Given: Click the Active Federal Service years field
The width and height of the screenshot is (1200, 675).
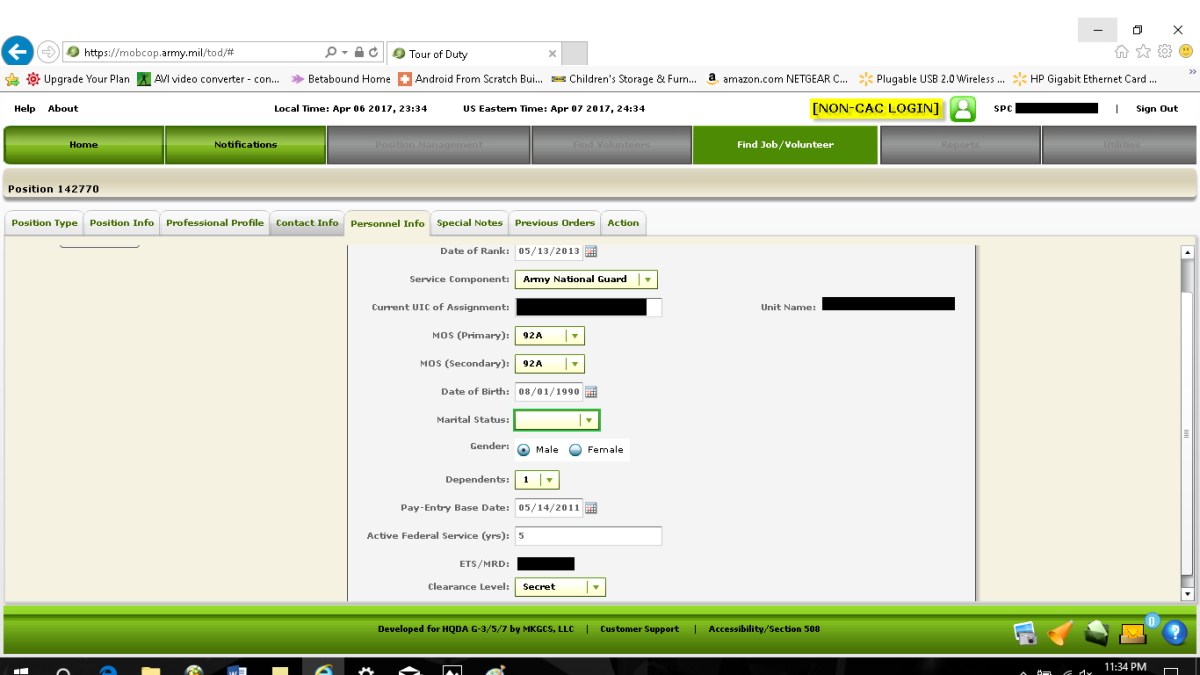Looking at the screenshot, I should point(588,536).
